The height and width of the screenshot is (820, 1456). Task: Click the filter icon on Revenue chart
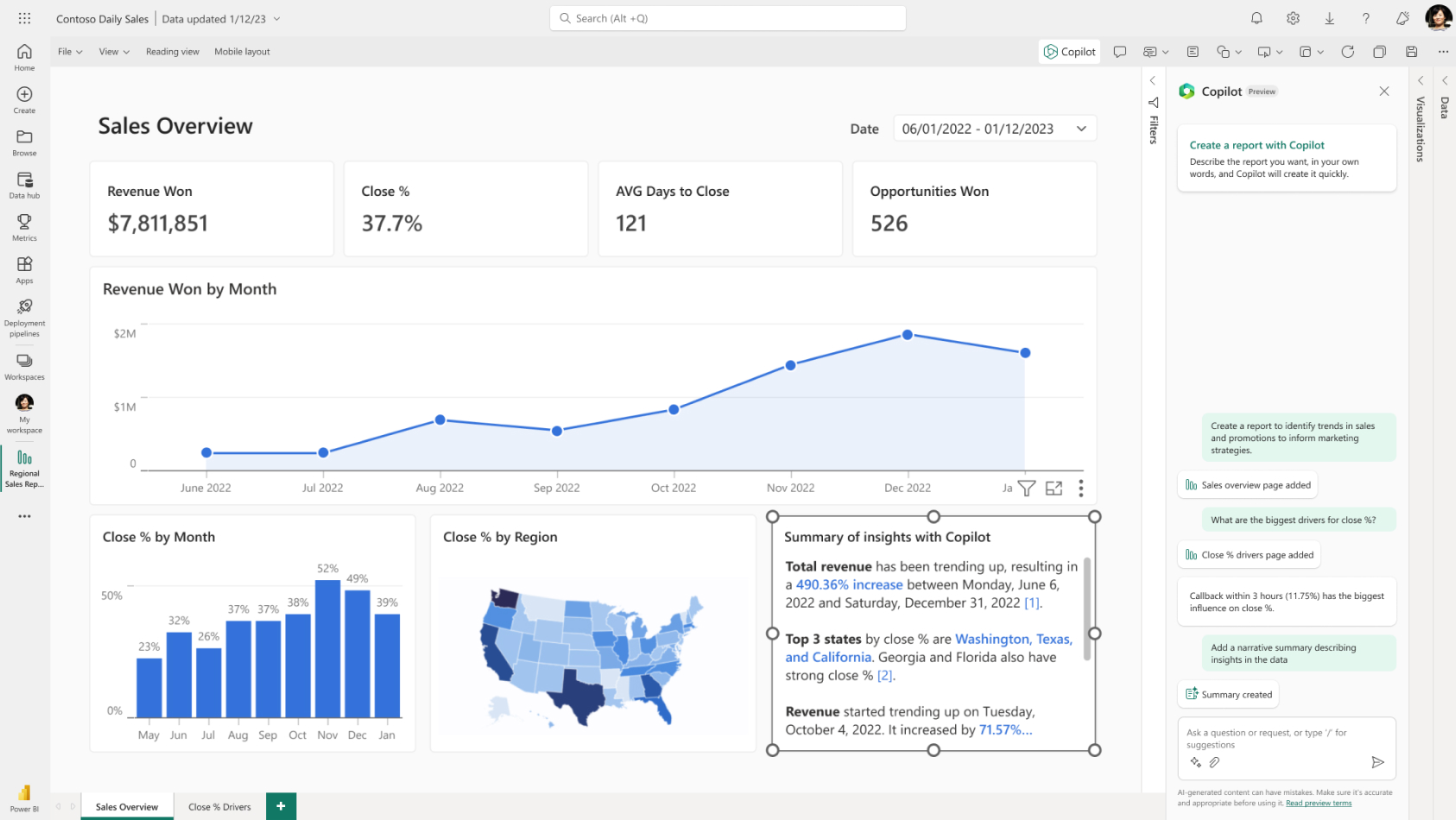point(1027,489)
